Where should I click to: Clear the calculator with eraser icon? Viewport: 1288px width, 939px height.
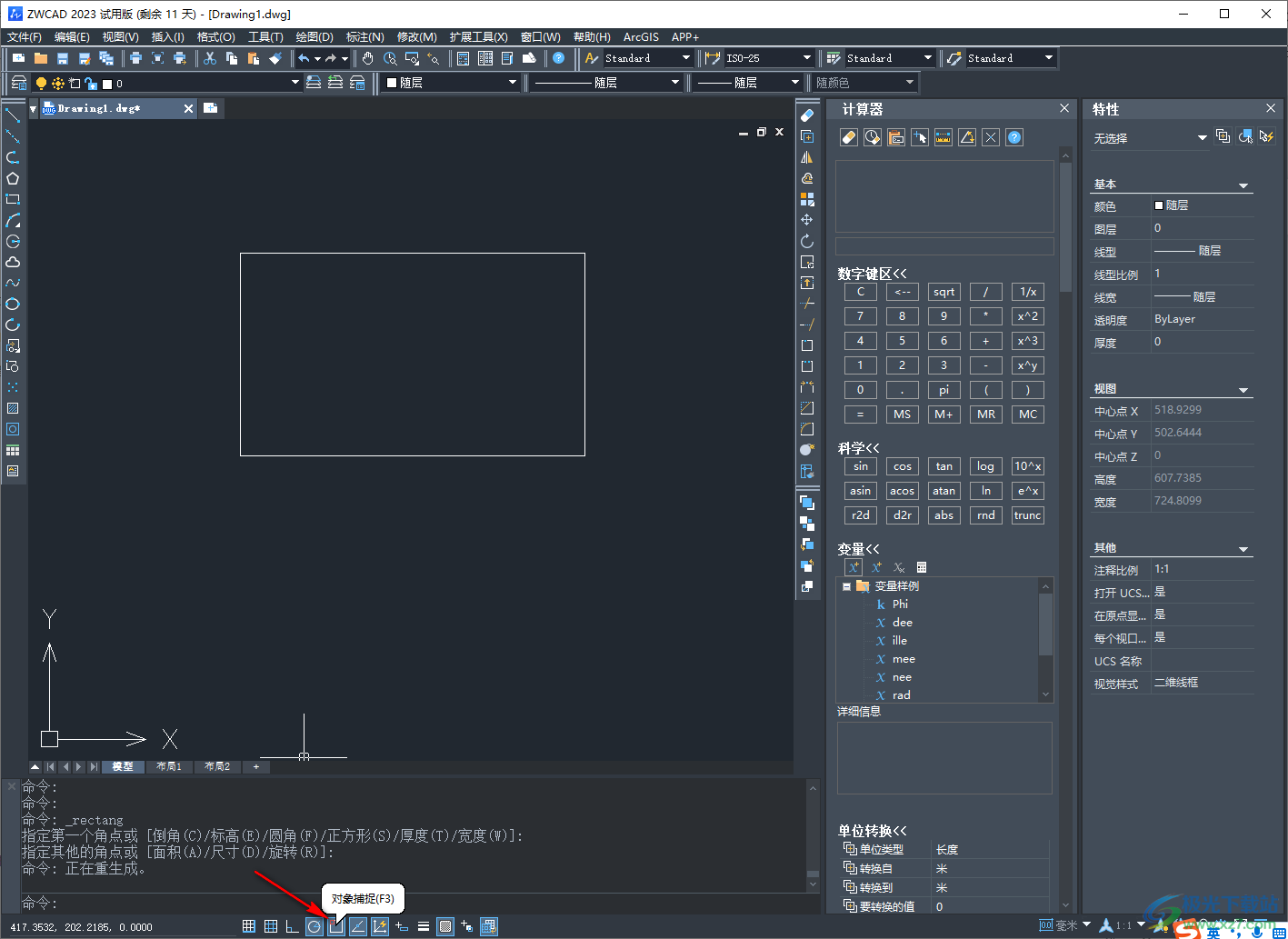[849, 137]
